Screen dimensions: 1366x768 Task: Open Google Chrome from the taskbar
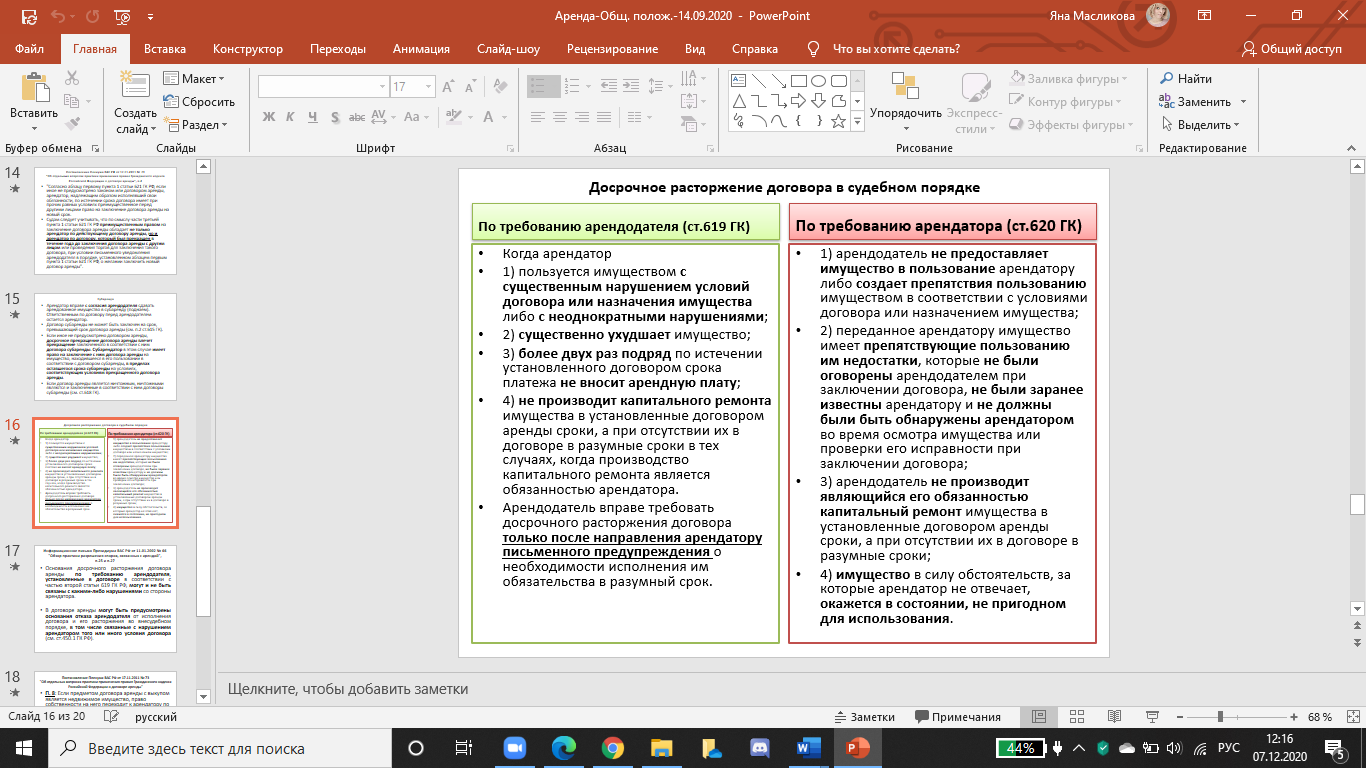[613, 747]
